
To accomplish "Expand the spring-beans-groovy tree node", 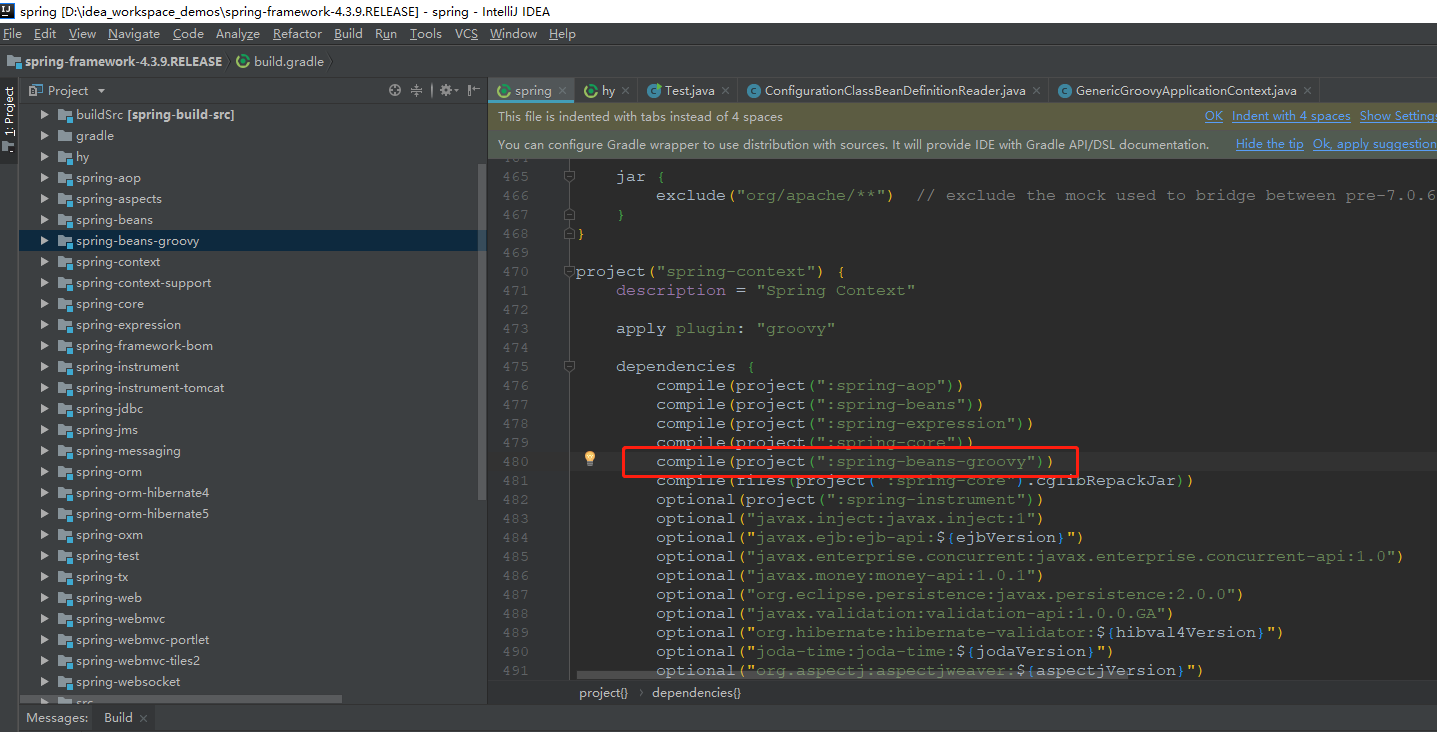I will pos(44,241).
